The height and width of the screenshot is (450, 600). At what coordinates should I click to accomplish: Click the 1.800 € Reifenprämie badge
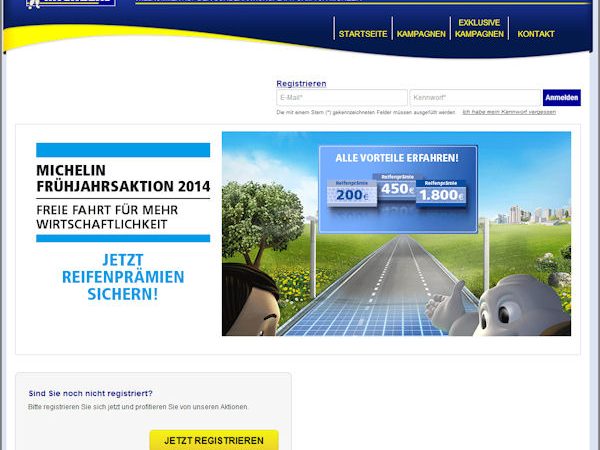click(x=441, y=193)
